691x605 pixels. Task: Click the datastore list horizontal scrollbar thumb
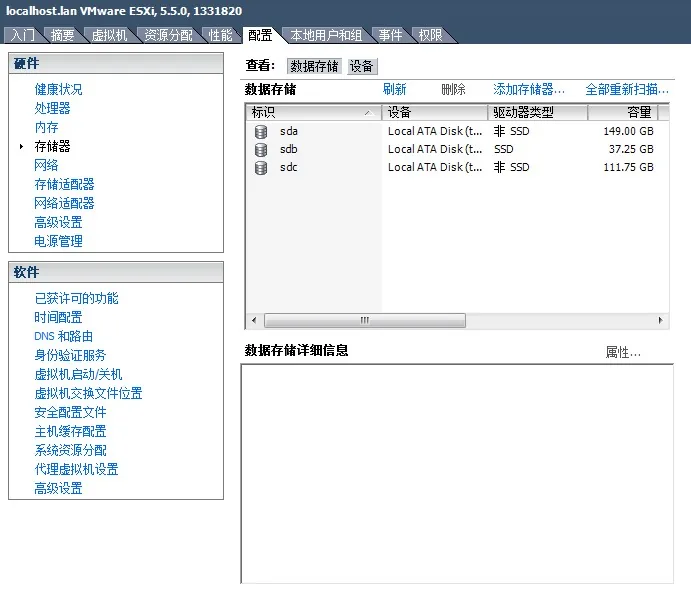pos(364,320)
